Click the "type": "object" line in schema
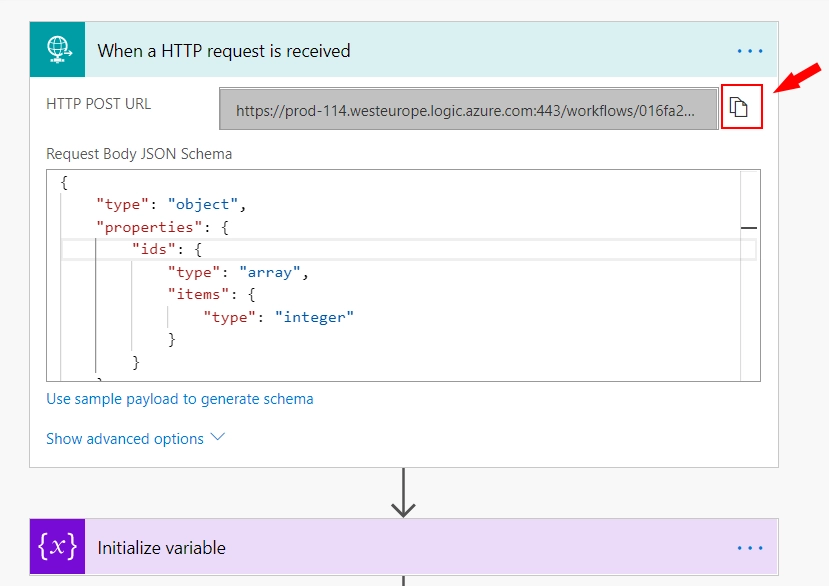Screen dimensions: 829x586 pos(171,205)
